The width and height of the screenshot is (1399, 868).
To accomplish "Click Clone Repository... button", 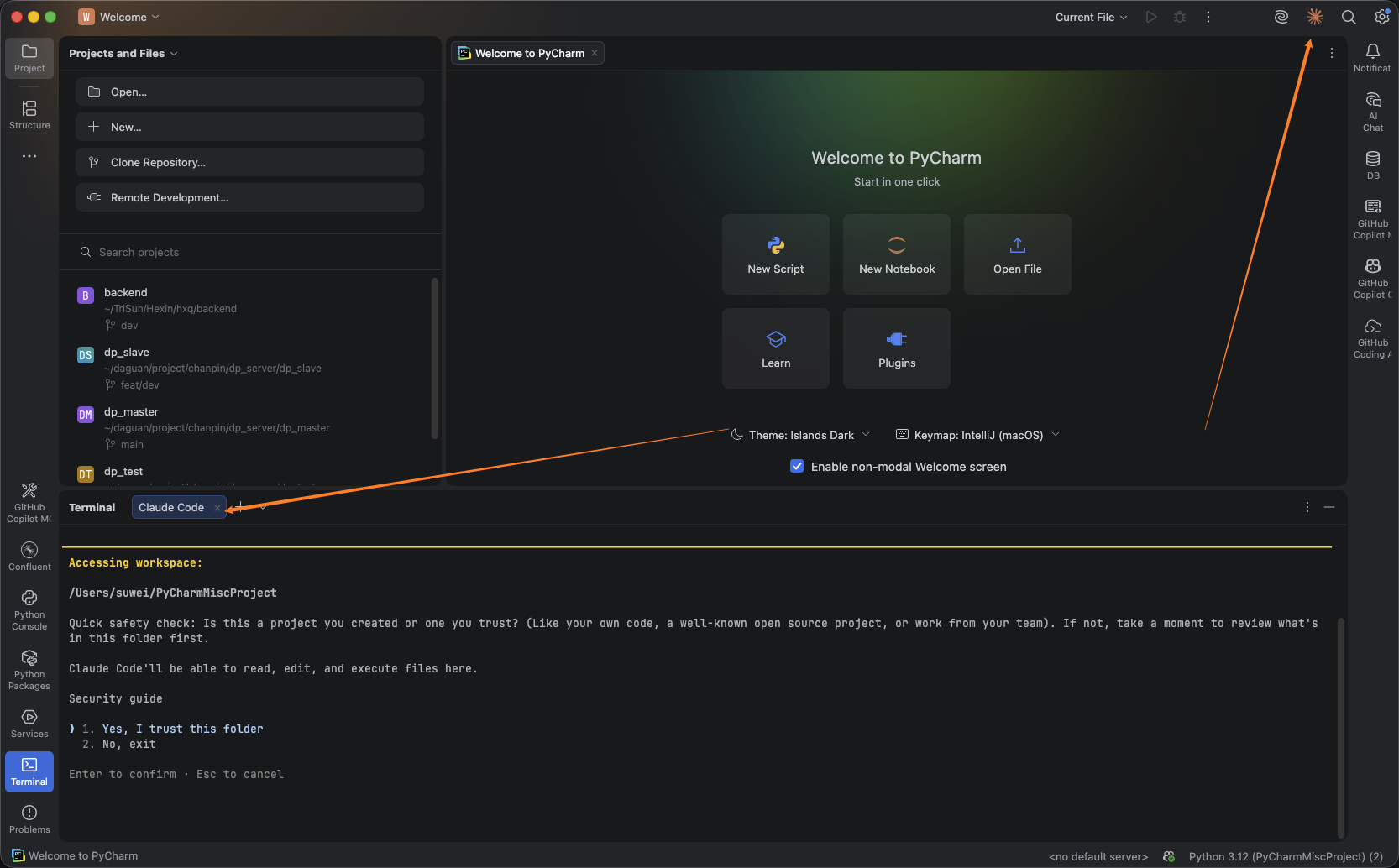I will click(249, 162).
